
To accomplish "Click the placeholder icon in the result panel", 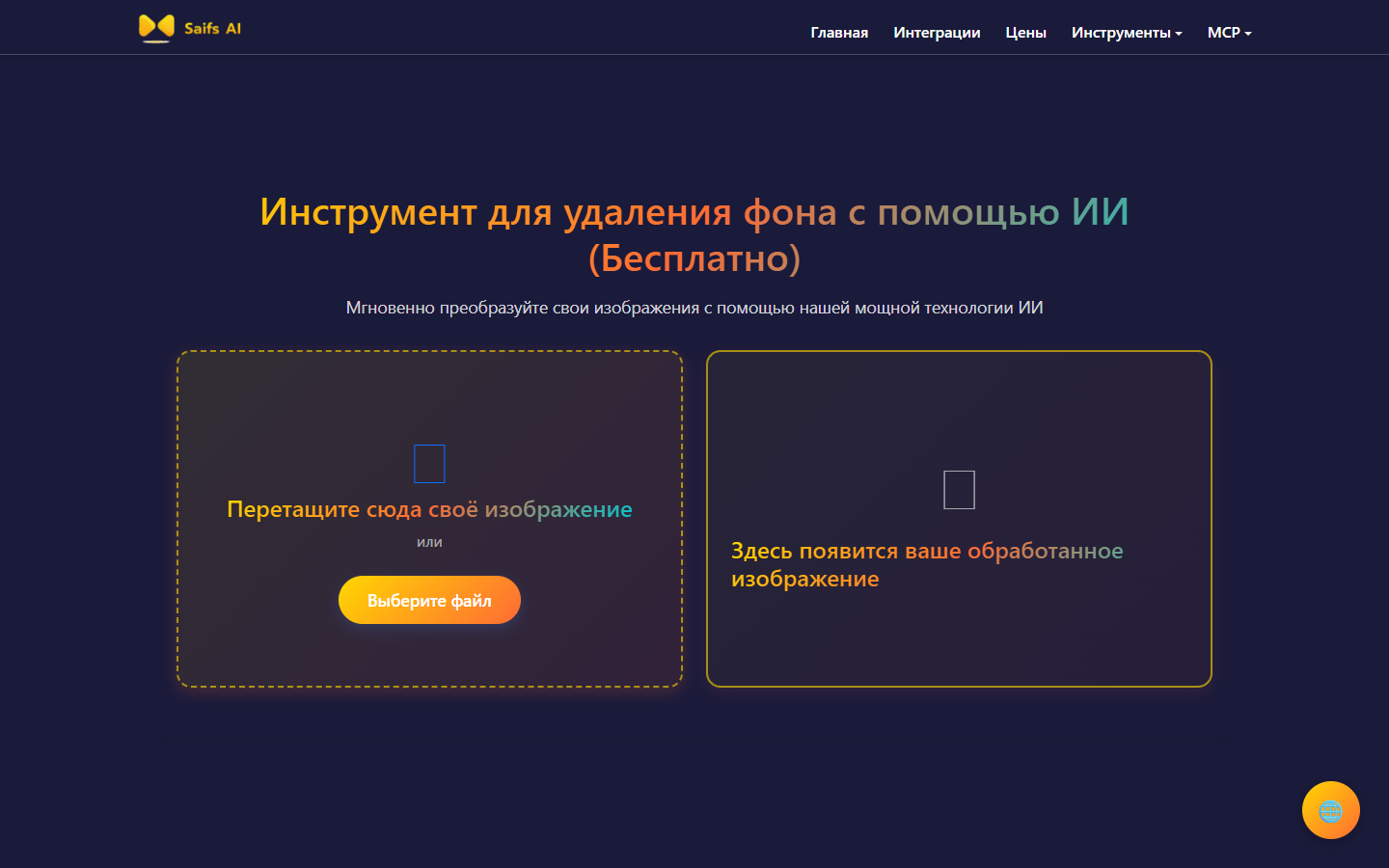I will click(959, 490).
